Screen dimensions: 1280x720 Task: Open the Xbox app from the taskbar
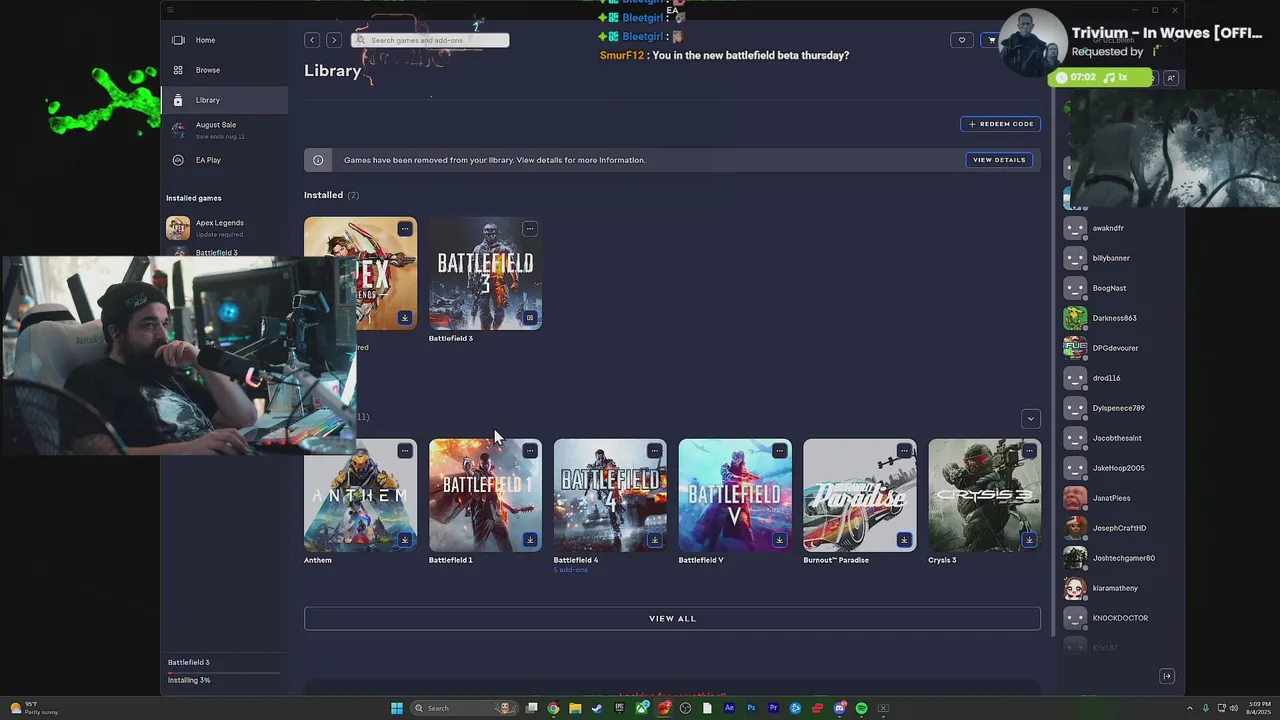point(641,708)
